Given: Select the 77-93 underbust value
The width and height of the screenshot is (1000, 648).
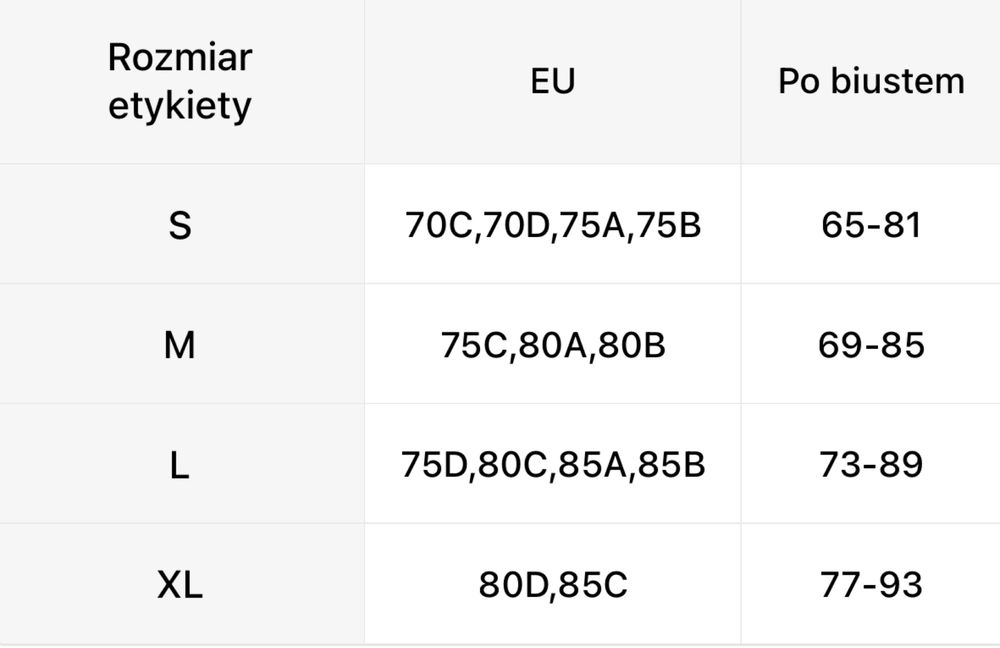Looking at the screenshot, I should pos(871,584).
